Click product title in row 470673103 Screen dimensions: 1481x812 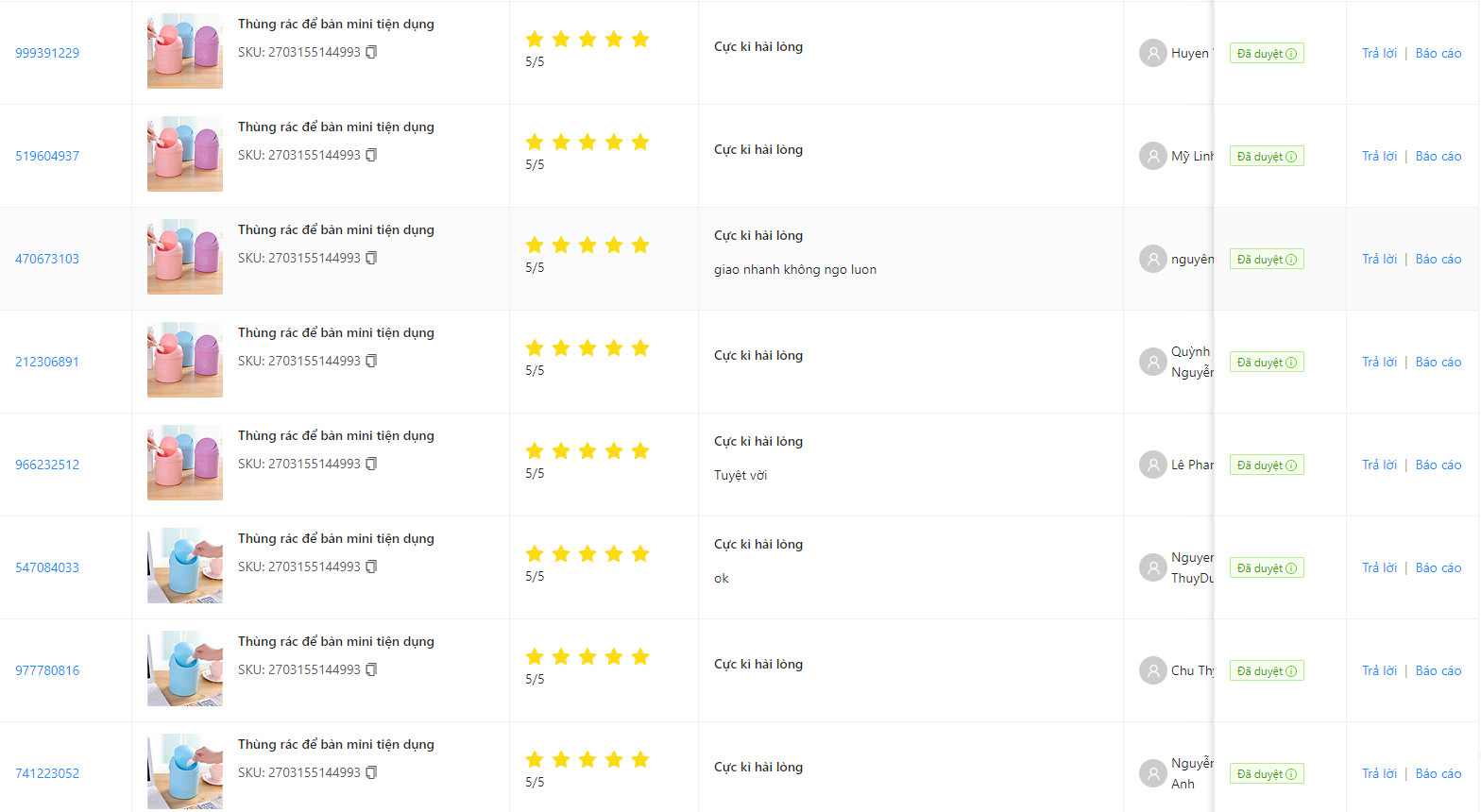coord(335,229)
